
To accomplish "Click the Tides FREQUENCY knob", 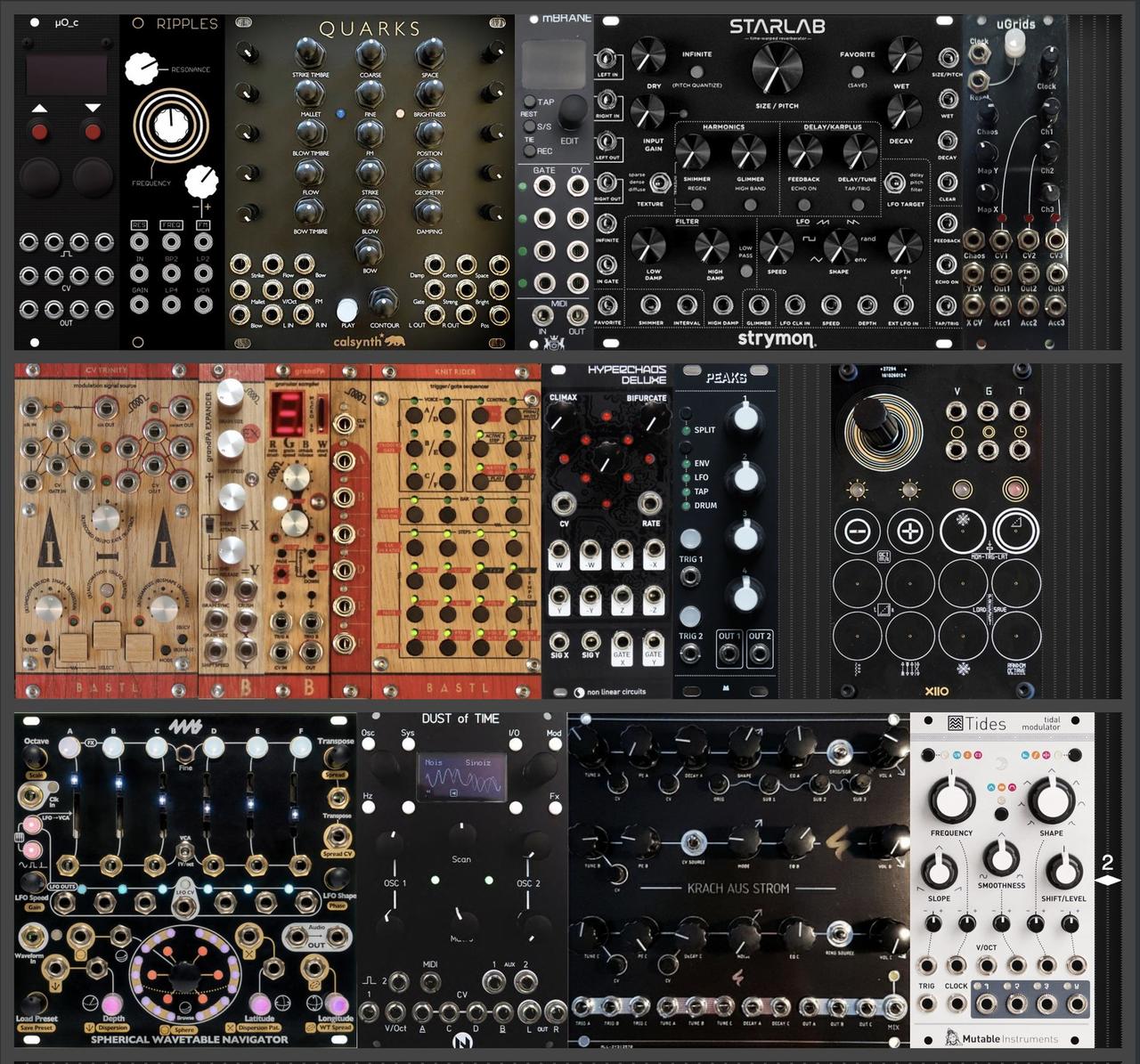I will 951,798.
